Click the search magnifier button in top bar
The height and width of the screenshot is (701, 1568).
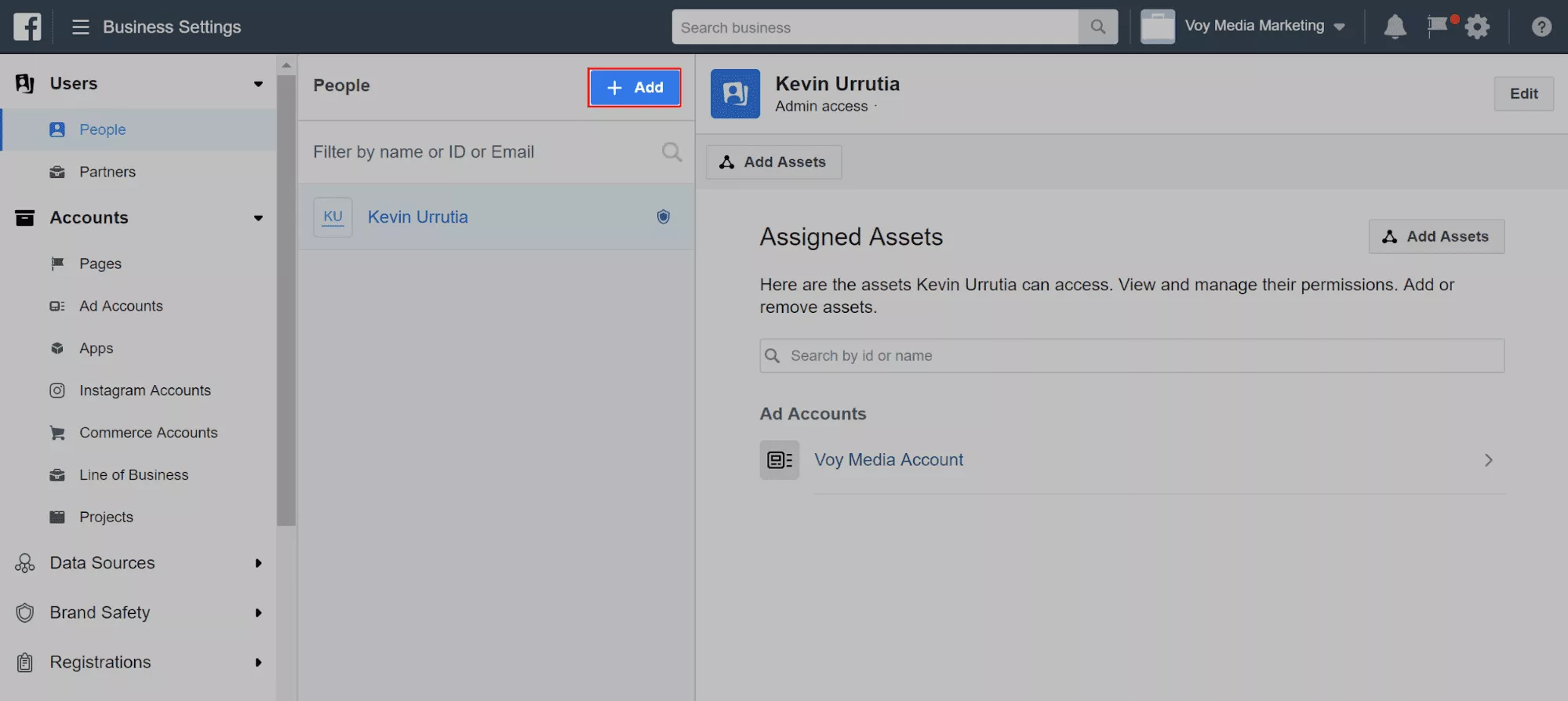tap(1097, 27)
